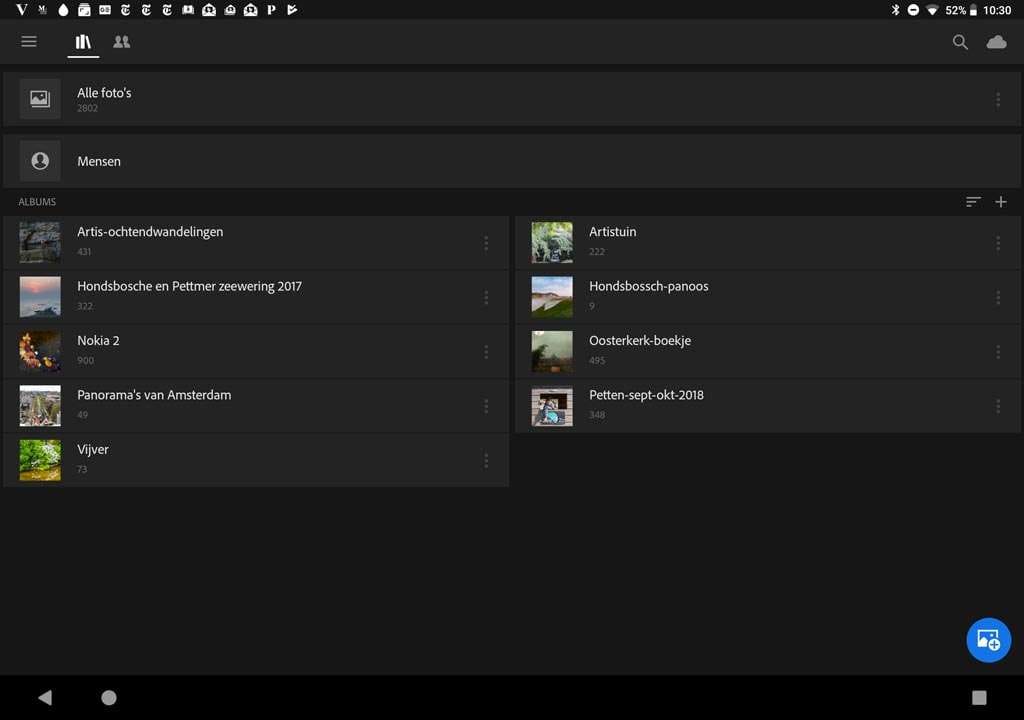Viewport: 1024px width, 720px height.
Task: Tap the blue add photos button
Action: (x=988, y=640)
